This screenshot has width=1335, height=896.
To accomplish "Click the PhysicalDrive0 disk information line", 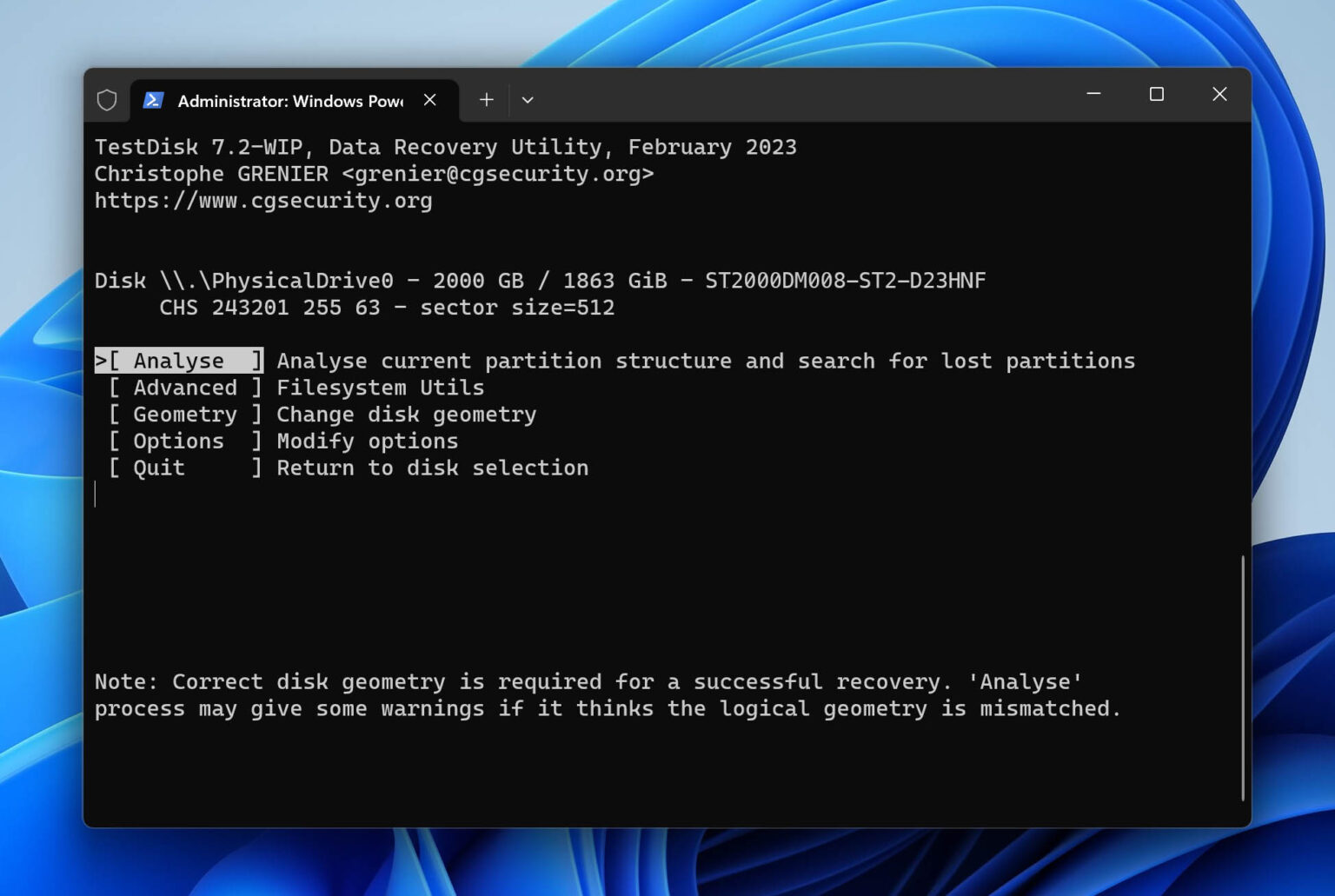I will point(539,280).
